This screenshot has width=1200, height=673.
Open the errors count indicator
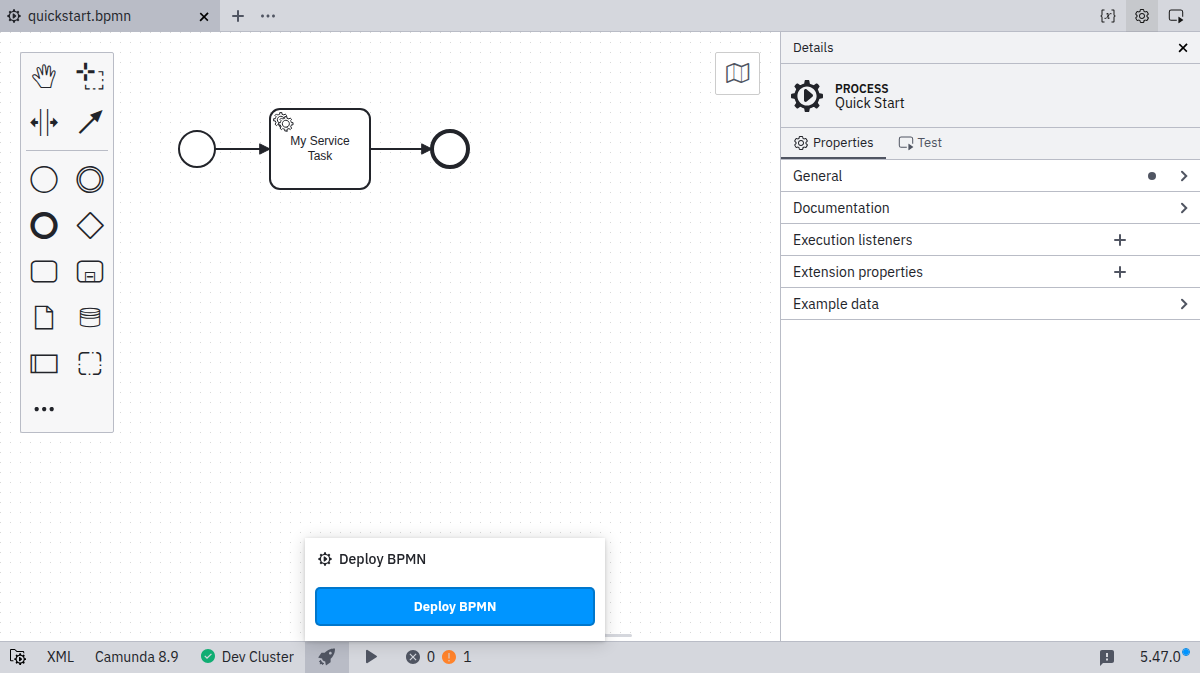click(420, 657)
